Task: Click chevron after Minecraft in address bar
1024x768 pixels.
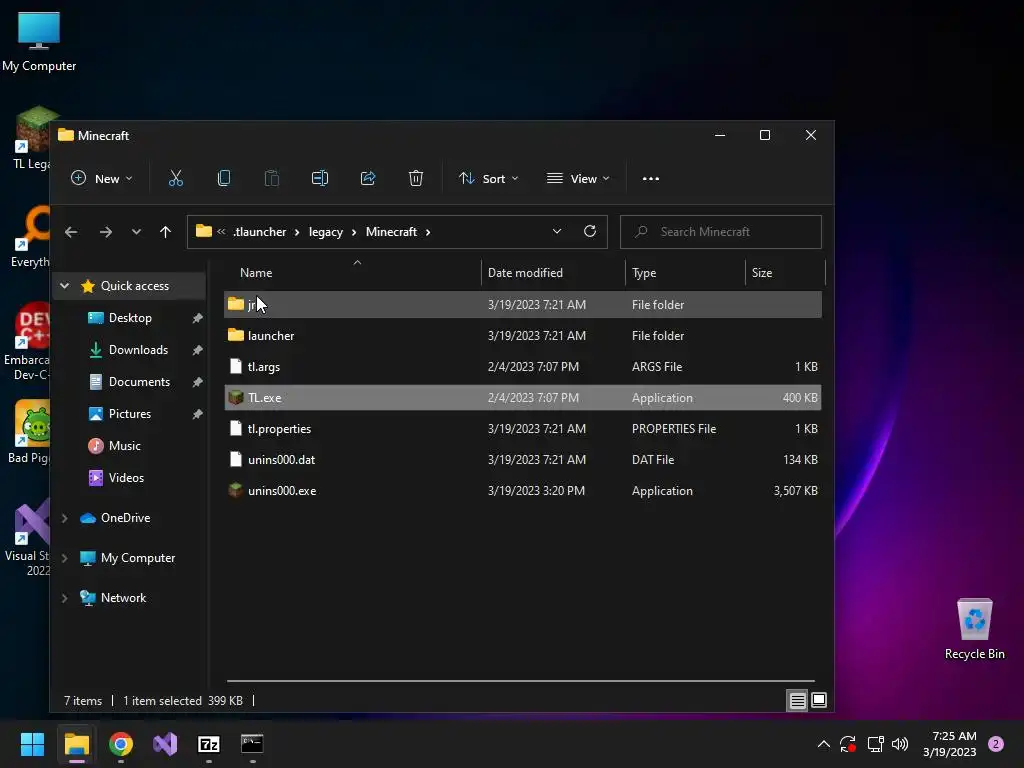Action: click(428, 232)
